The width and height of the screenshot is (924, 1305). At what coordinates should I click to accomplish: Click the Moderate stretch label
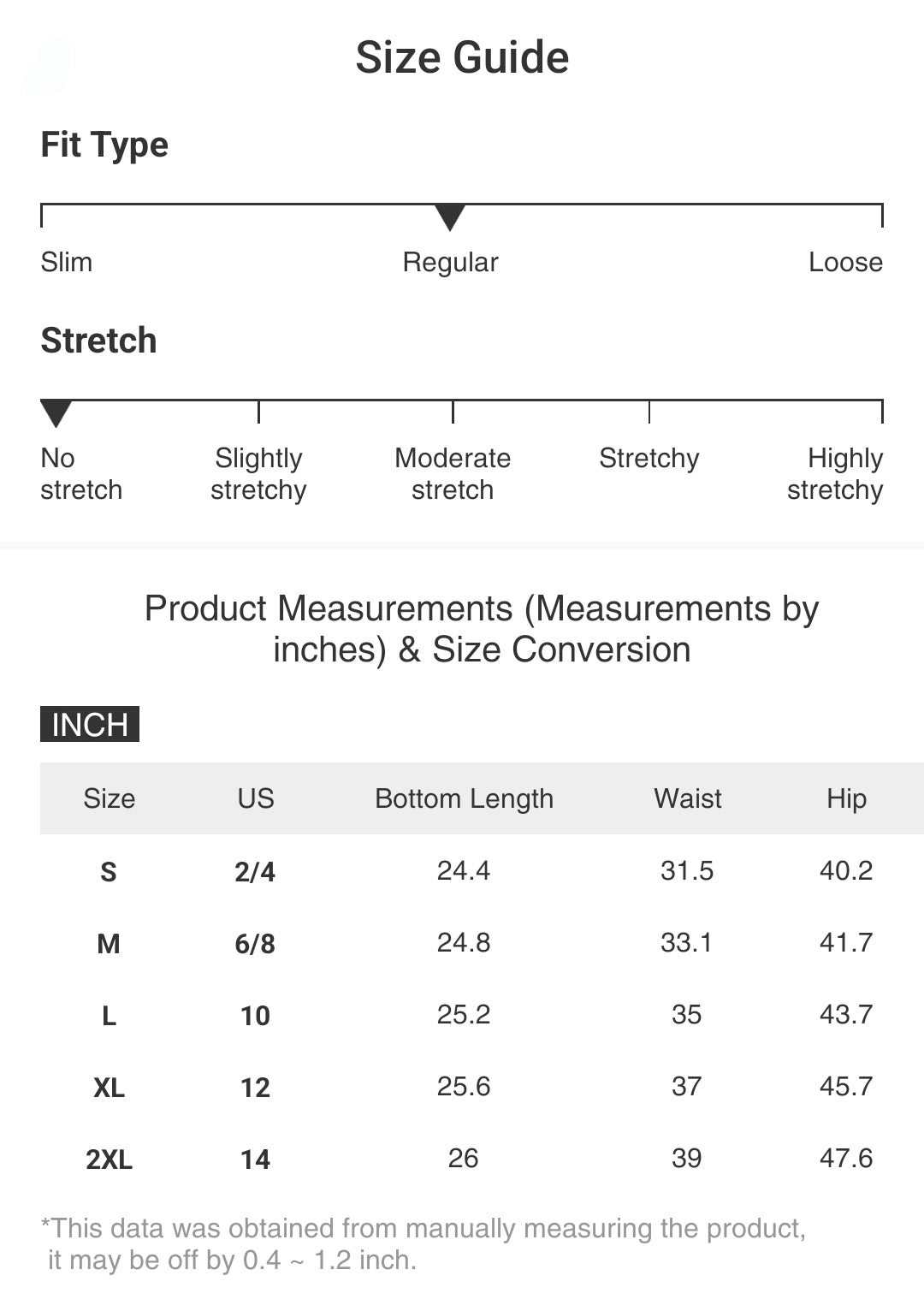[x=453, y=473]
